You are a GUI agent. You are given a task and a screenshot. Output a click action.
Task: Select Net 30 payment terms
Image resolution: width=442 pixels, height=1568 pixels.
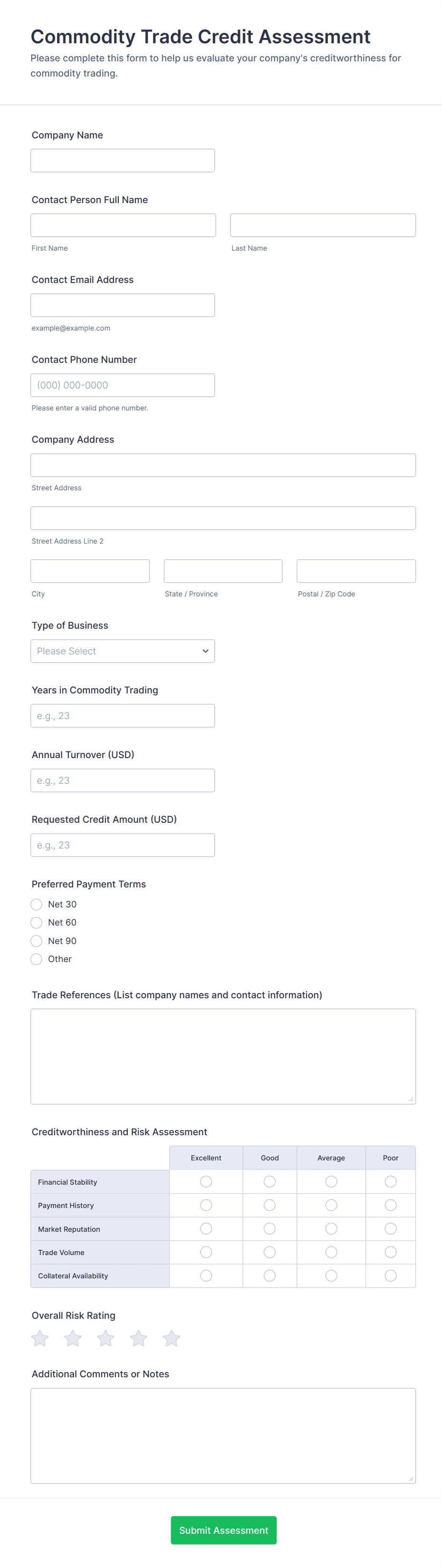pos(37,904)
